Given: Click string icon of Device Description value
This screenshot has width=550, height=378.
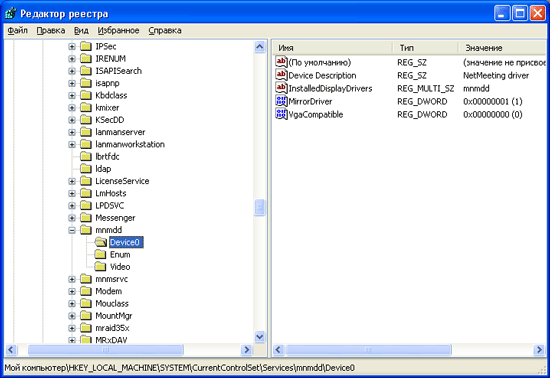Looking at the screenshot, I should pyautogui.click(x=281, y=75).
